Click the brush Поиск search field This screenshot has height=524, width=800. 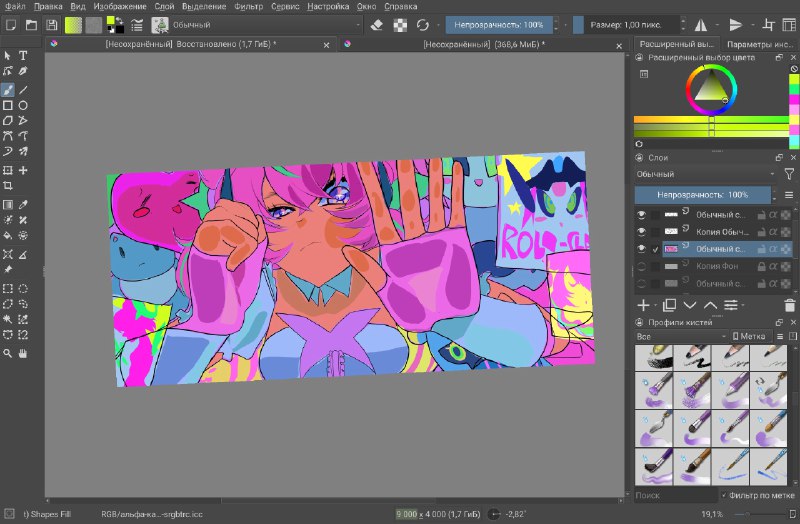pos(676,495)
